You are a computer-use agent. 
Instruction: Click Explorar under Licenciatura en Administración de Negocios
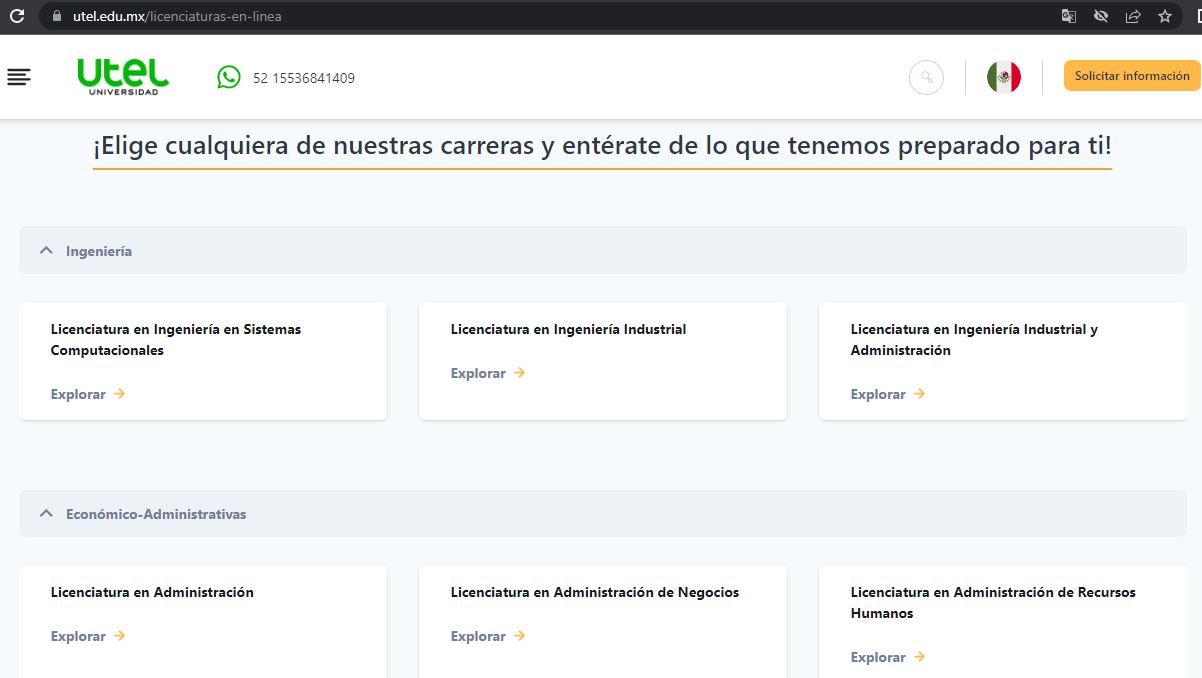(488, 636)
